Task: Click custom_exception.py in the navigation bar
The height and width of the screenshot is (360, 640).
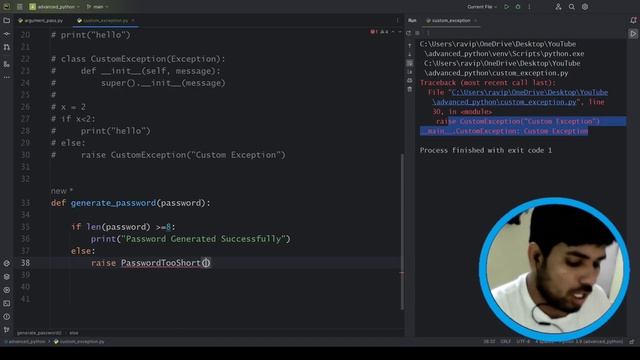Action: point(80,342)
